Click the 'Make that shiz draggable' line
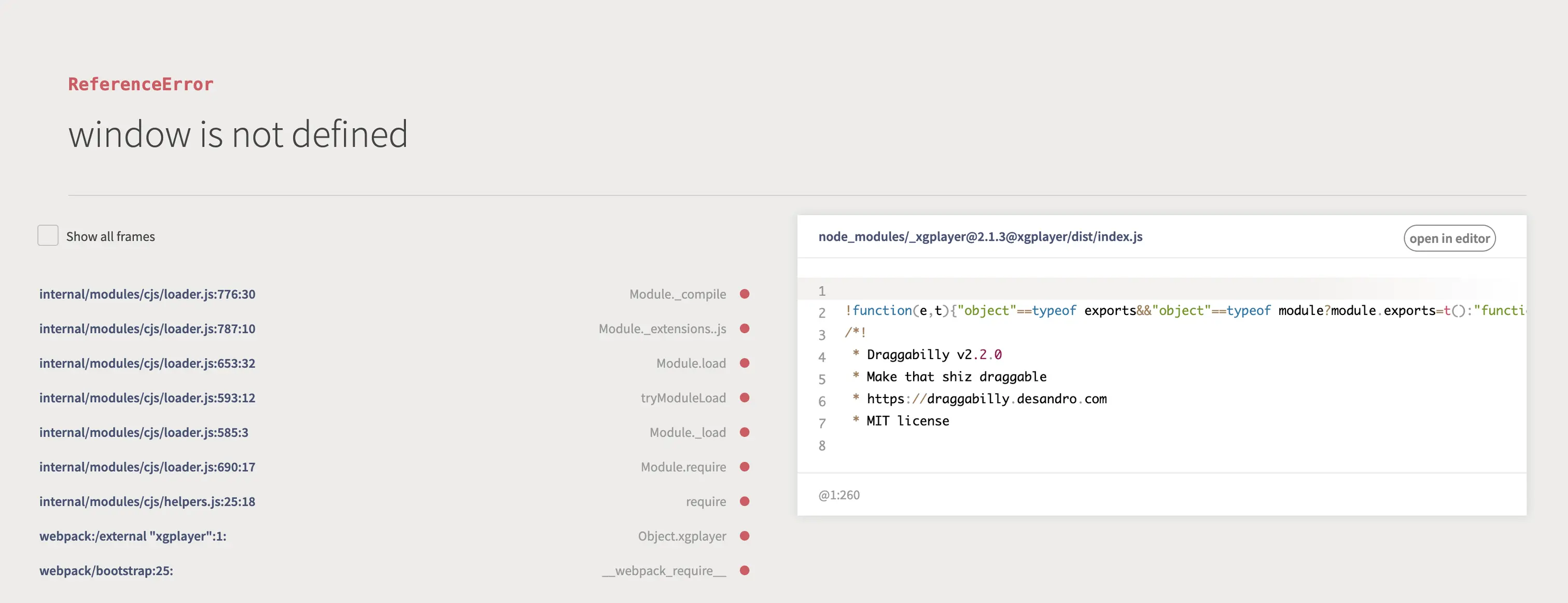The width and height of the screenshot is (1568, 603). tap(949, 377)
